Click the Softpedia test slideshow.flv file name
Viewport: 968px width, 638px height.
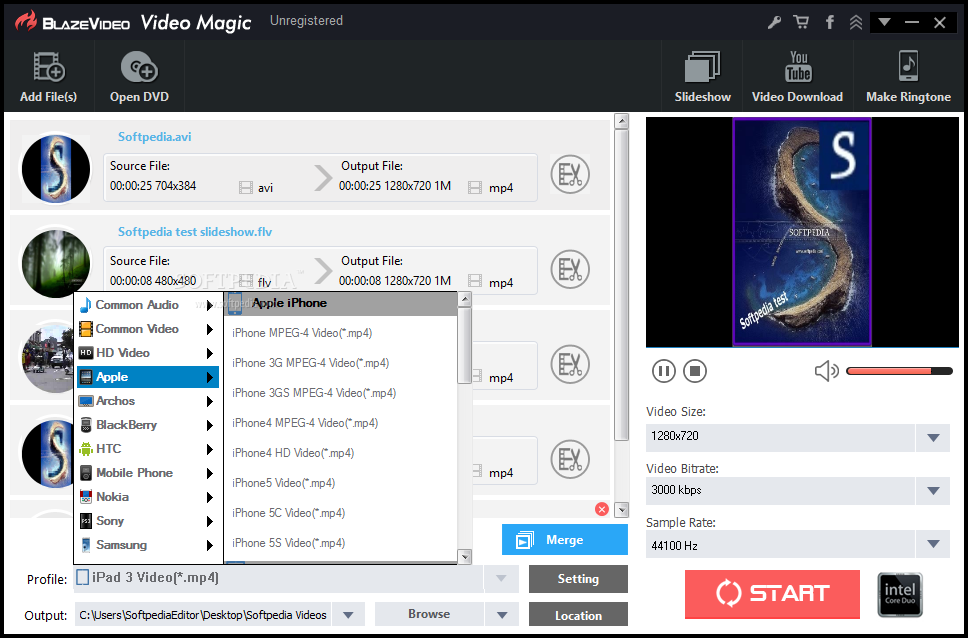click(195, 232)
